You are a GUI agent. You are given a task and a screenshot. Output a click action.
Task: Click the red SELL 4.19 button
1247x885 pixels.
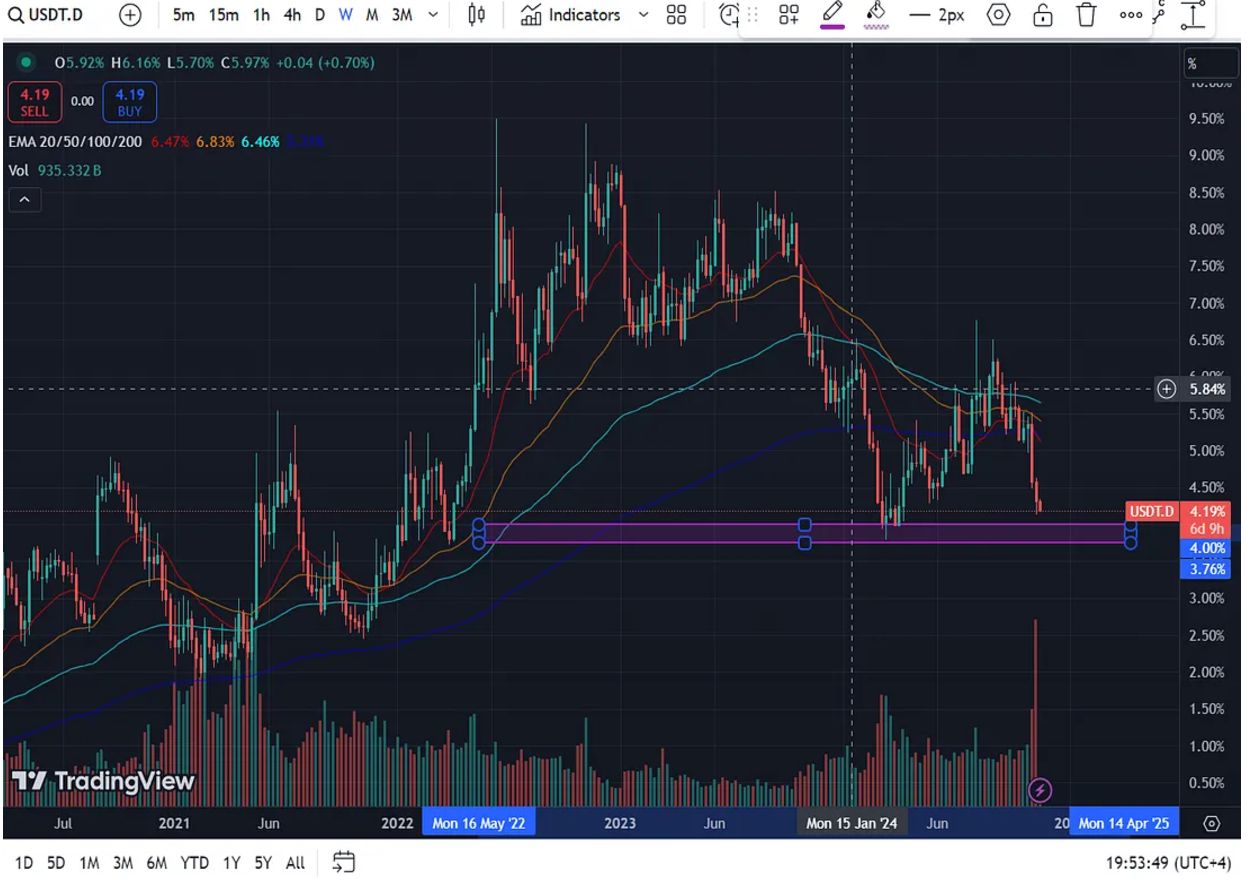click(x=34, y=102)
